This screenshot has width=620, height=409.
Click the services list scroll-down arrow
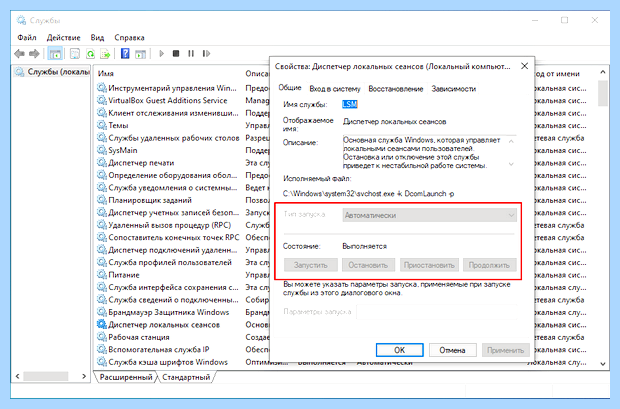[603, 364]
